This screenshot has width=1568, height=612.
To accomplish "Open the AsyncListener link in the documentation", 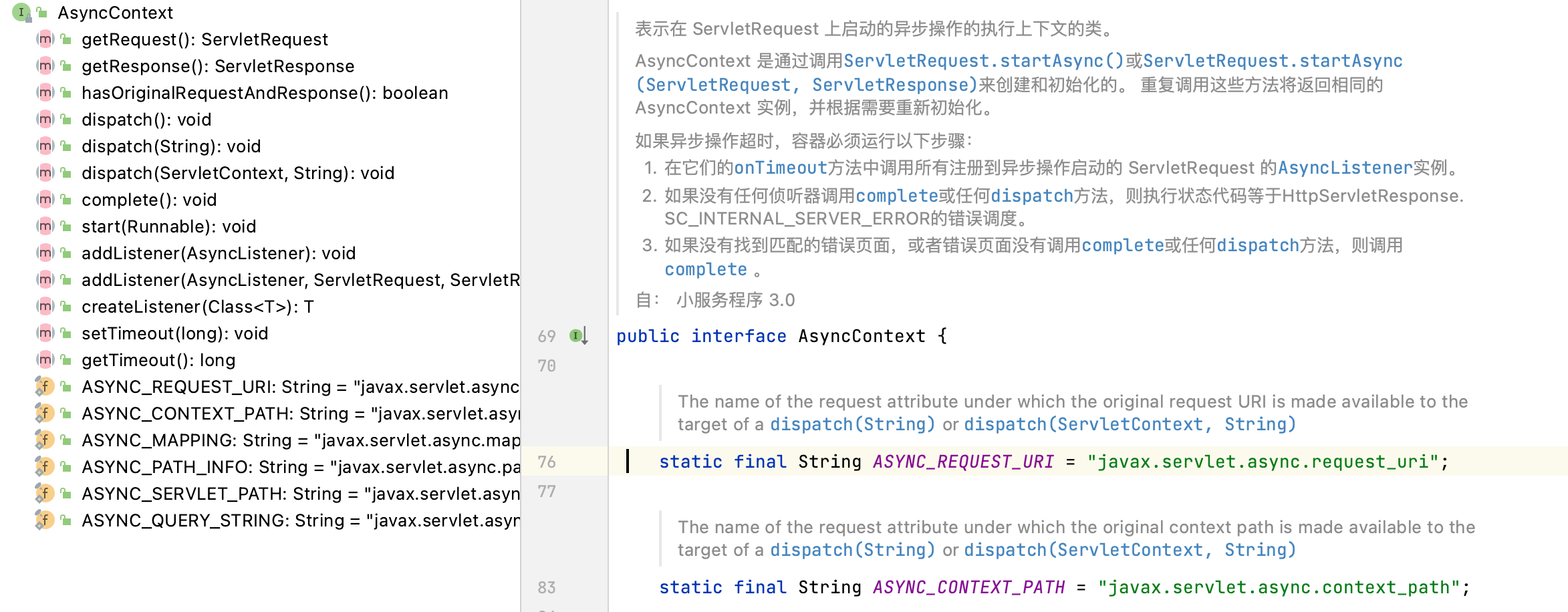I will point(1345,168).
